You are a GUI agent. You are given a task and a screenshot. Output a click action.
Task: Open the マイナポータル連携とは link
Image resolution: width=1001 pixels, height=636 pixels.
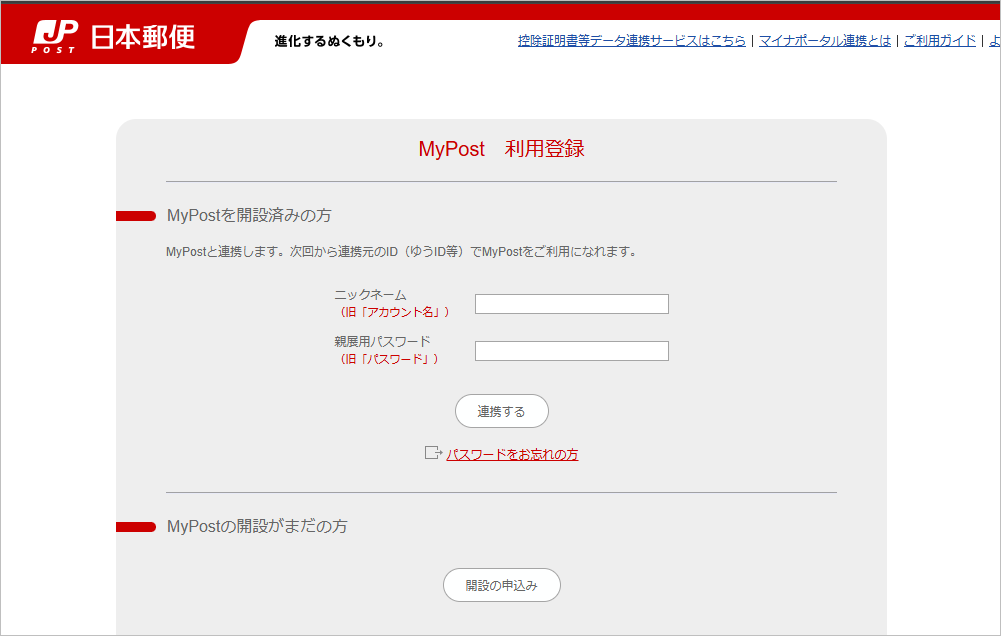(824, 41)
